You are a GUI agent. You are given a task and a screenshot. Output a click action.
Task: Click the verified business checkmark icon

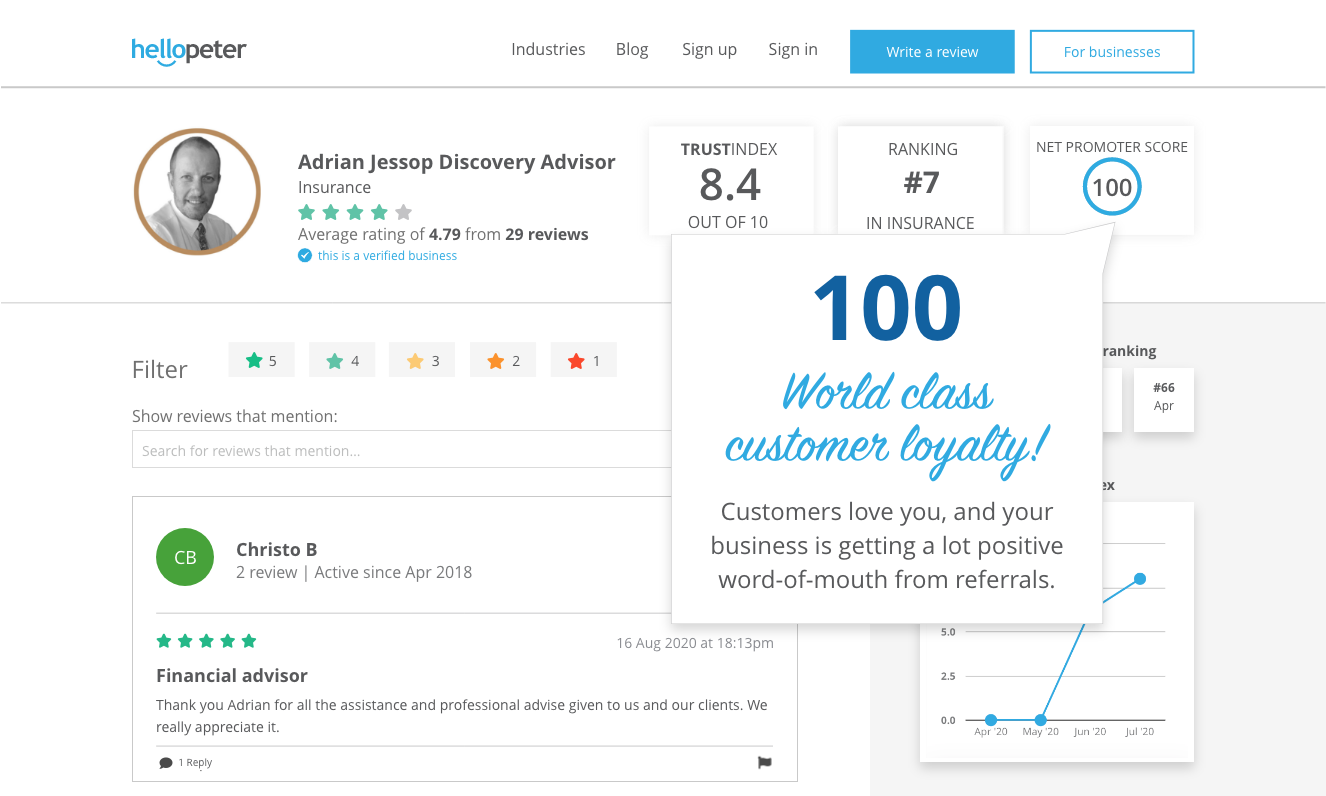[x=305, y=255]
